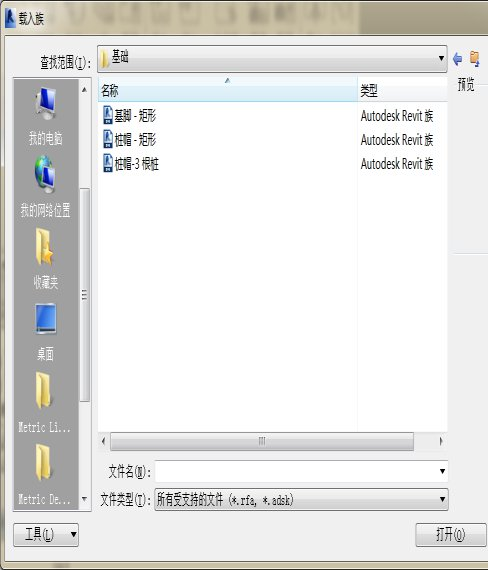
Task: Click the up one level folder icon
Action: click(475, 59)
